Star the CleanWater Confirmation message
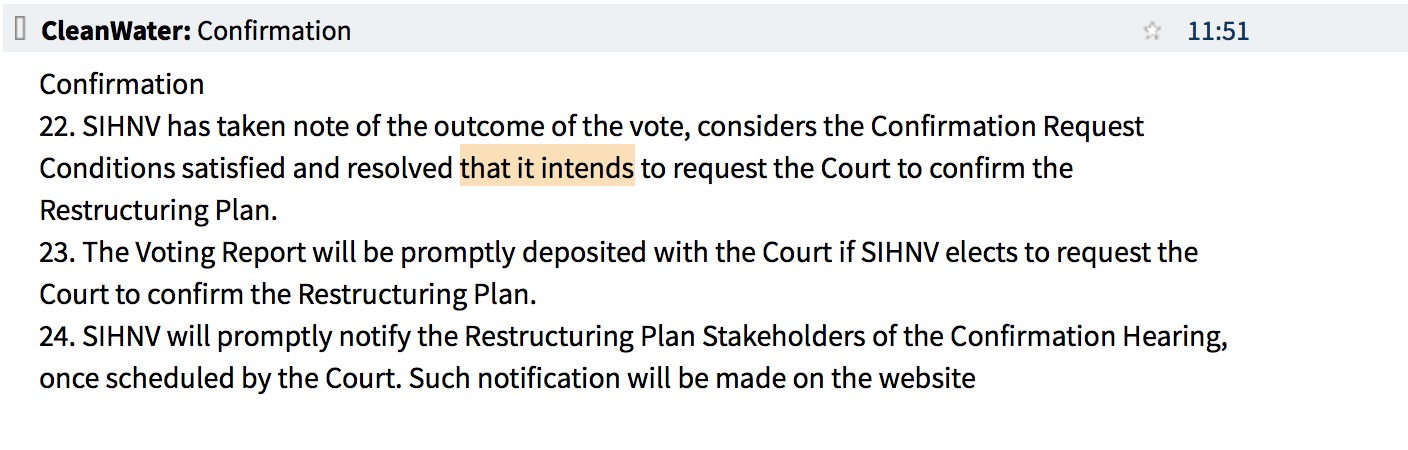The height and width of the screenshot is (450, 1408). tap(1152, 31)
